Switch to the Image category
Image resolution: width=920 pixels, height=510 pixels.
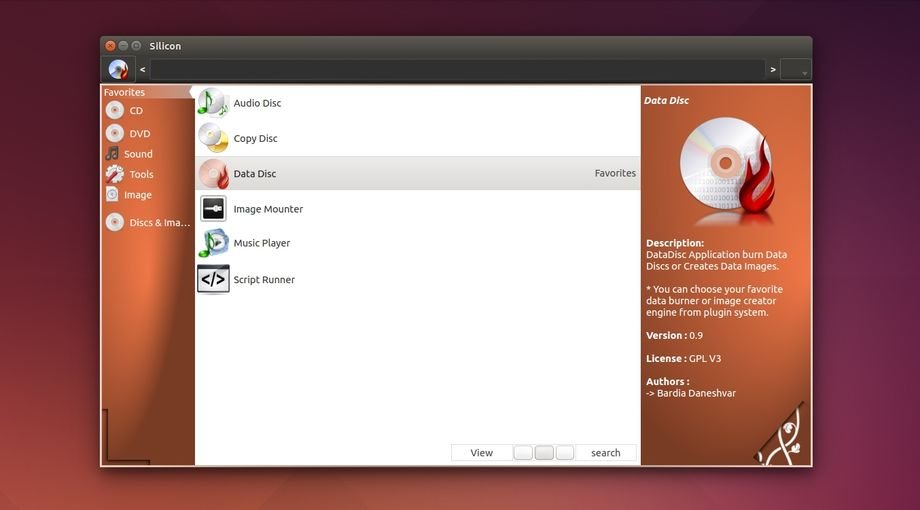point(138,195)
